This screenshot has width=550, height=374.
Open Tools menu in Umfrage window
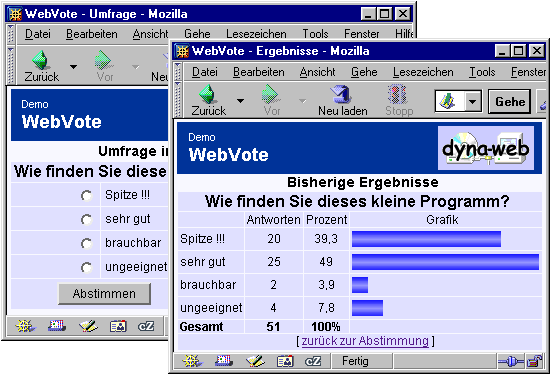(315, 34)
